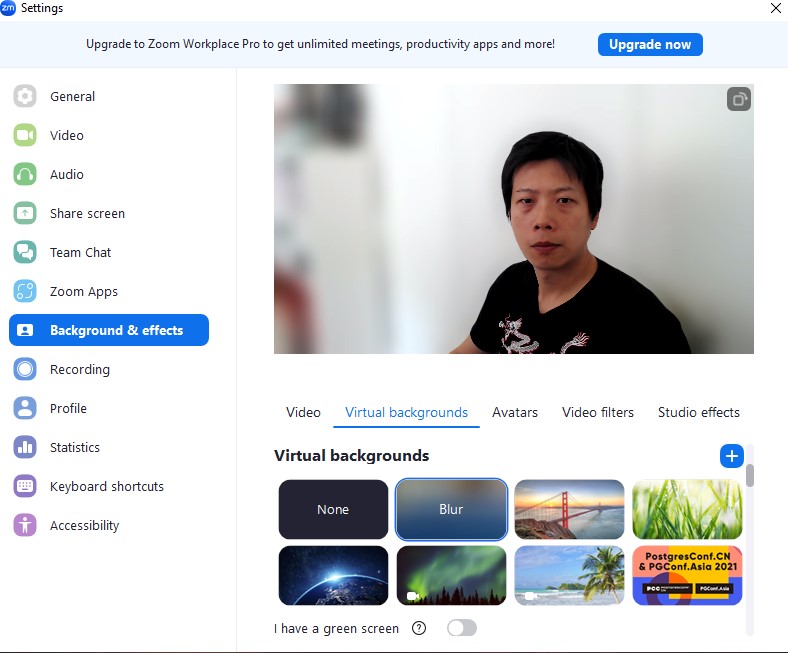Select the Recording settings icon

(x=25, y=370)
